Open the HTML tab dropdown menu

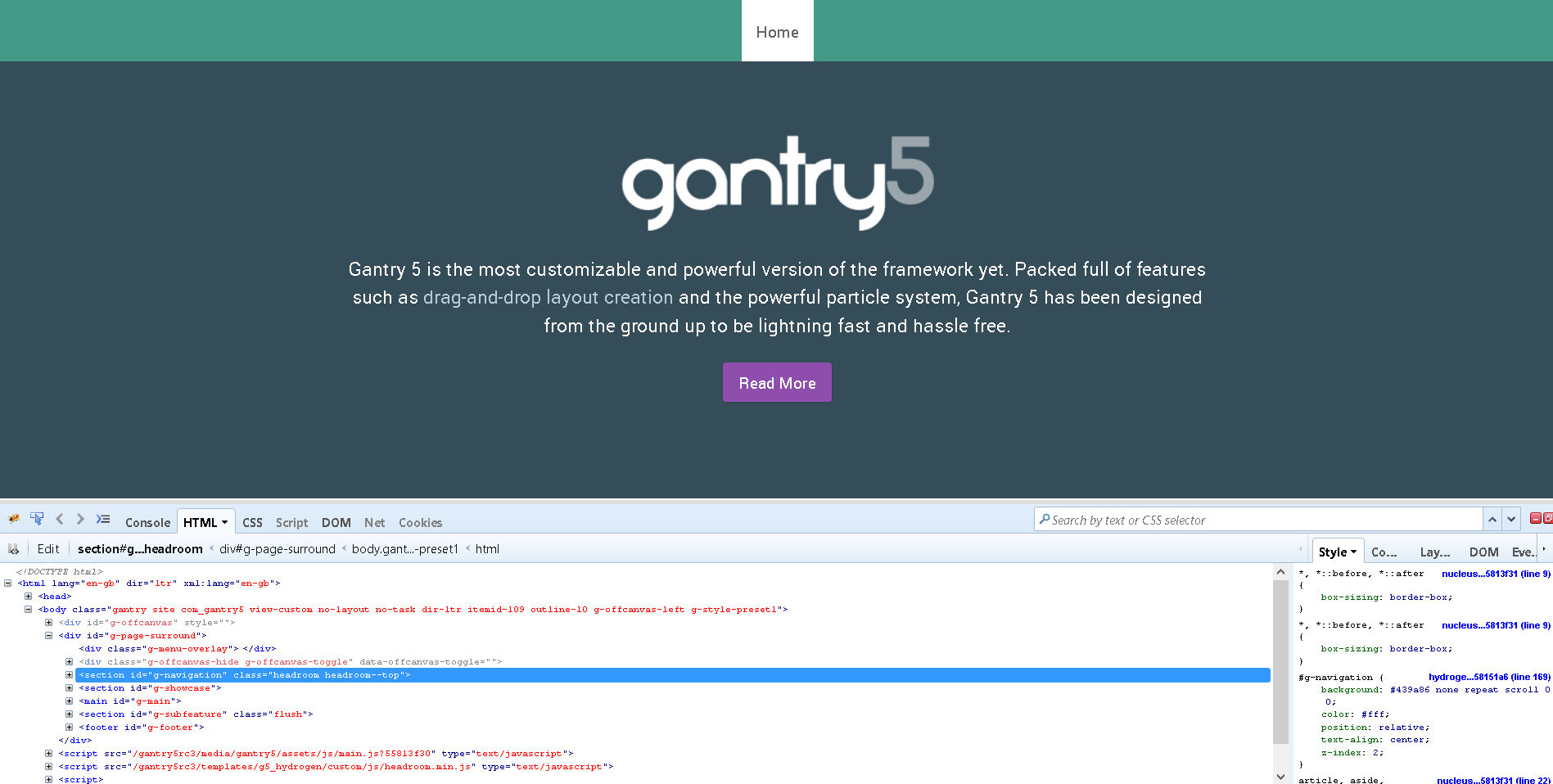224,523
